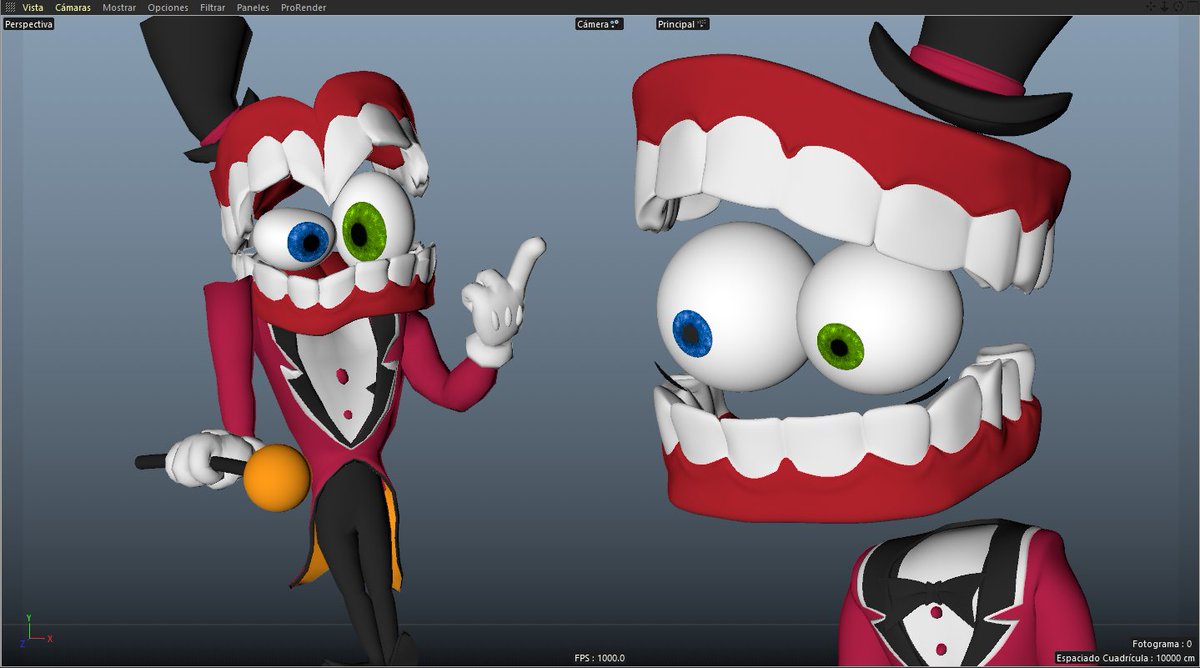1200x668 pixels.
Task: Click the Fotograma : 0 readout
Action: tap(1161, 644)
